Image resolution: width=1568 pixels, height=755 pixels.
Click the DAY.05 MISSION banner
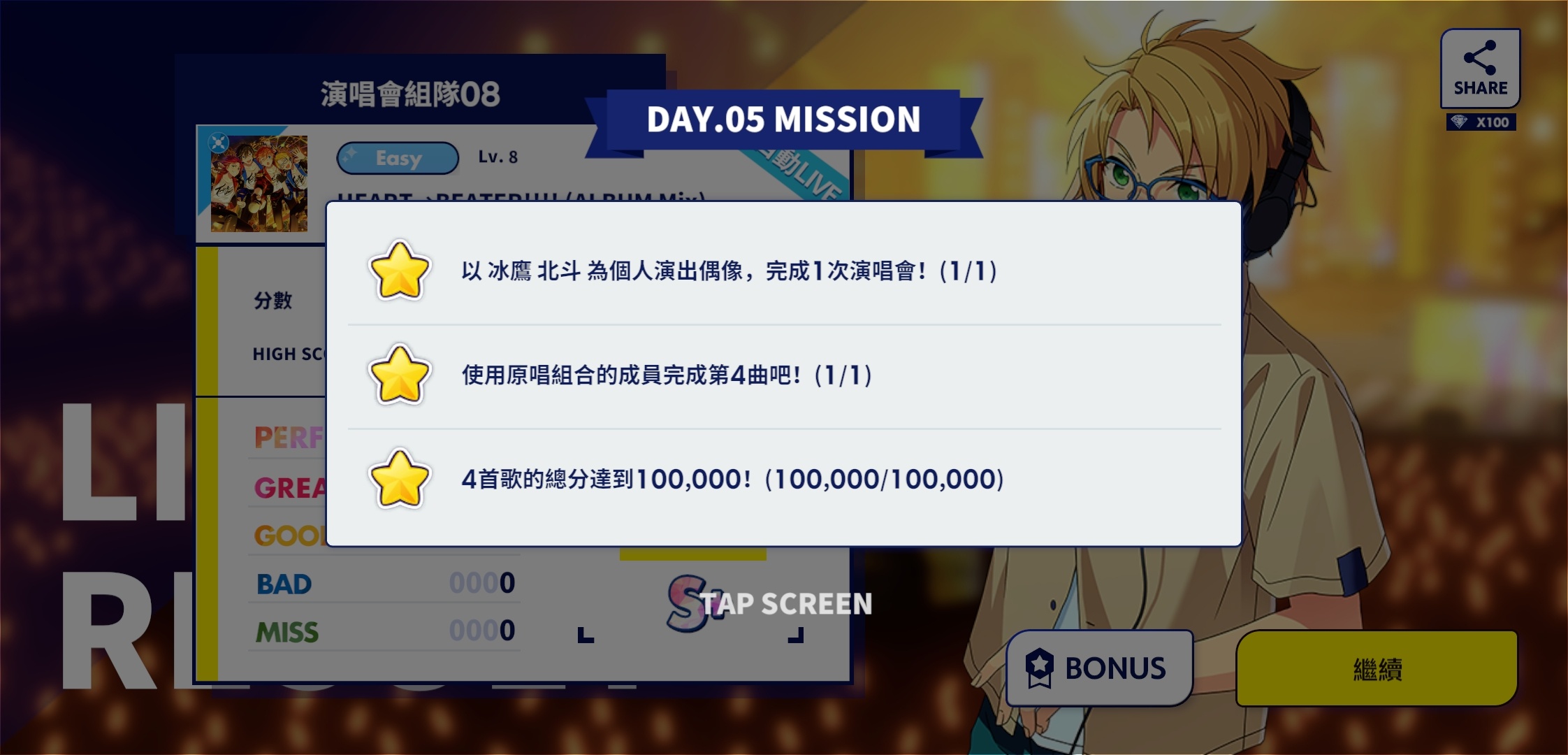click(783, 120)
